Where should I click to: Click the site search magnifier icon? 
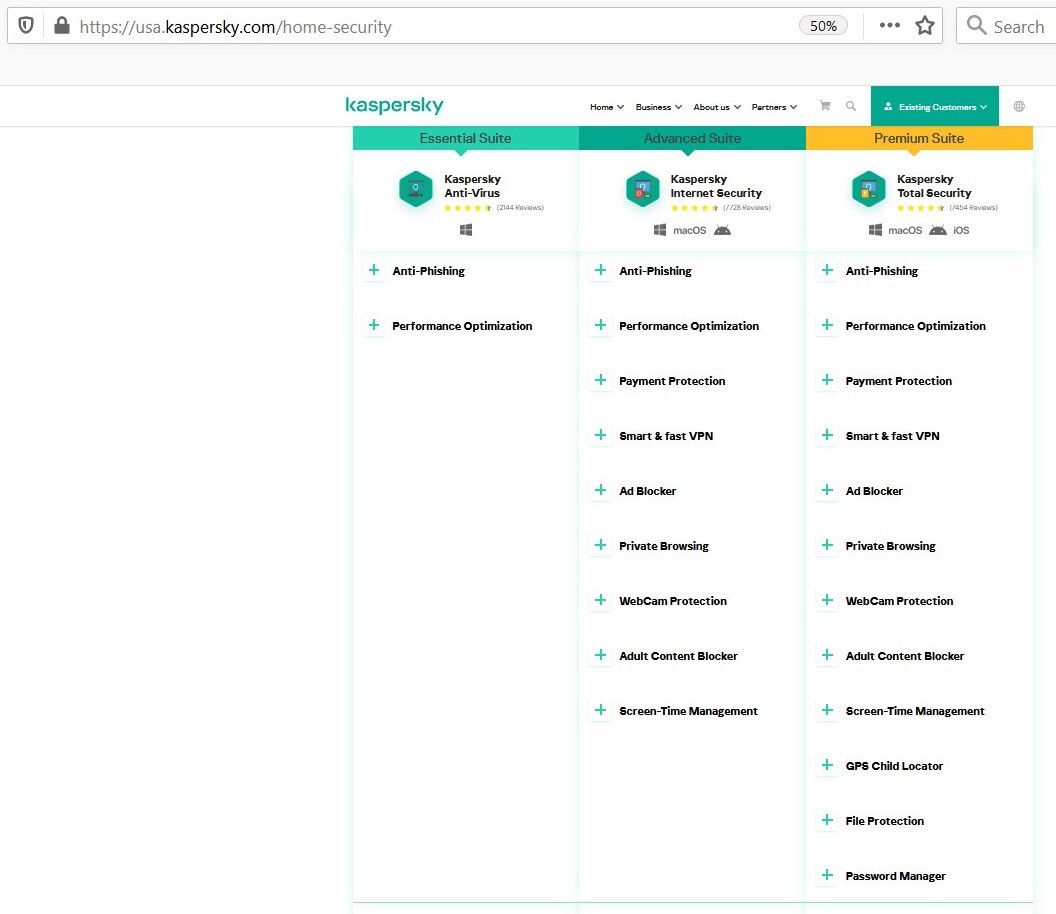pos(851,106)
